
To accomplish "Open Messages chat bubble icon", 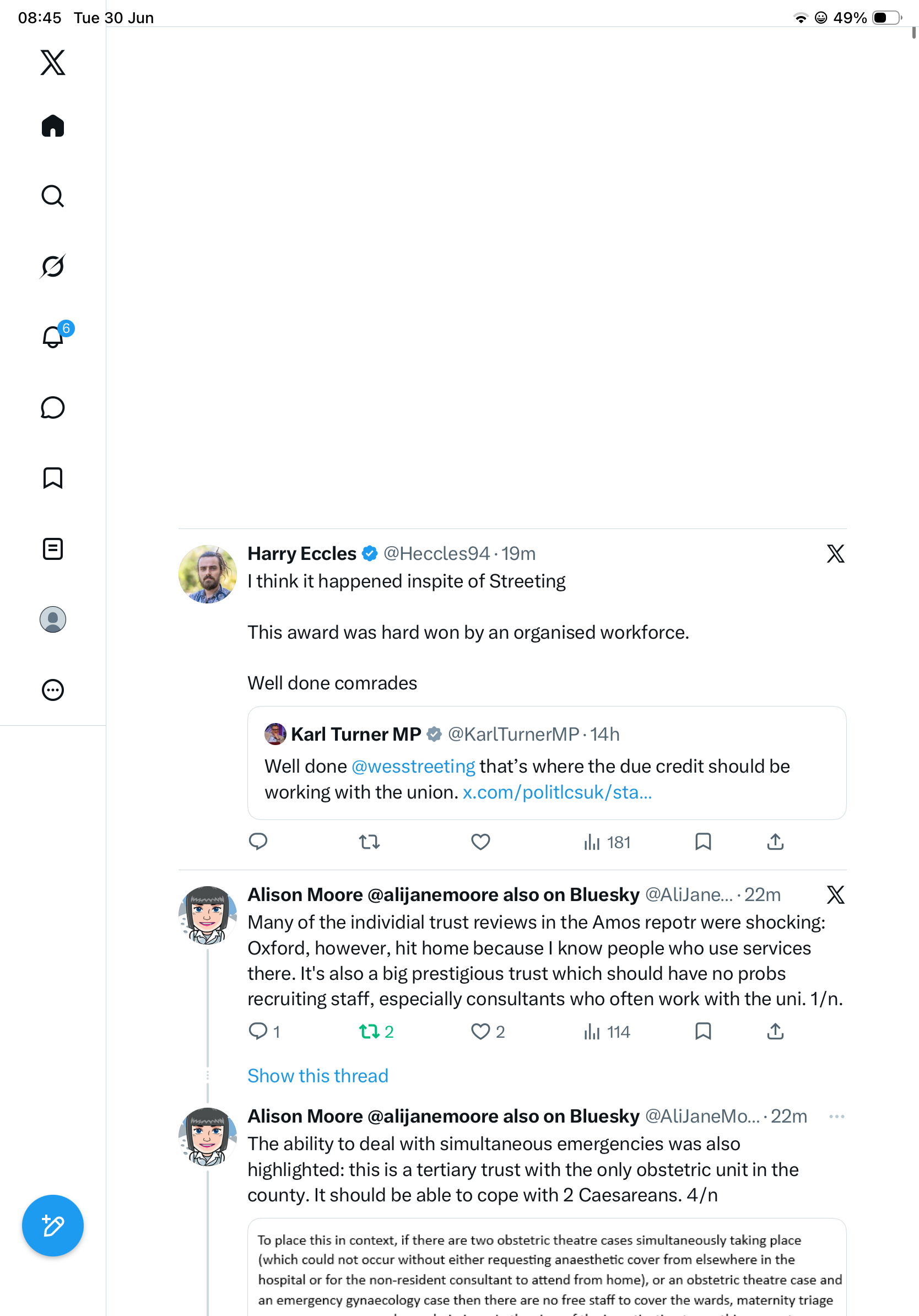I will pos(53,407).
